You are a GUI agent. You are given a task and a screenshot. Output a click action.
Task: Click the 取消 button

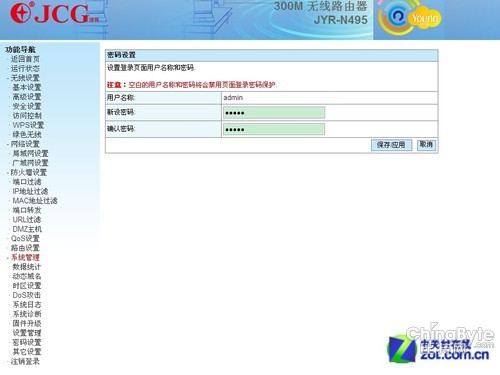click(426, 145)
